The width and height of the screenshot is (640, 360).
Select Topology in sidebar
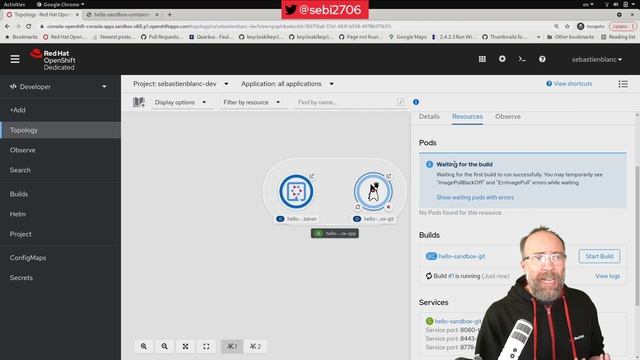pyautogui.click(x=60, y=130)
